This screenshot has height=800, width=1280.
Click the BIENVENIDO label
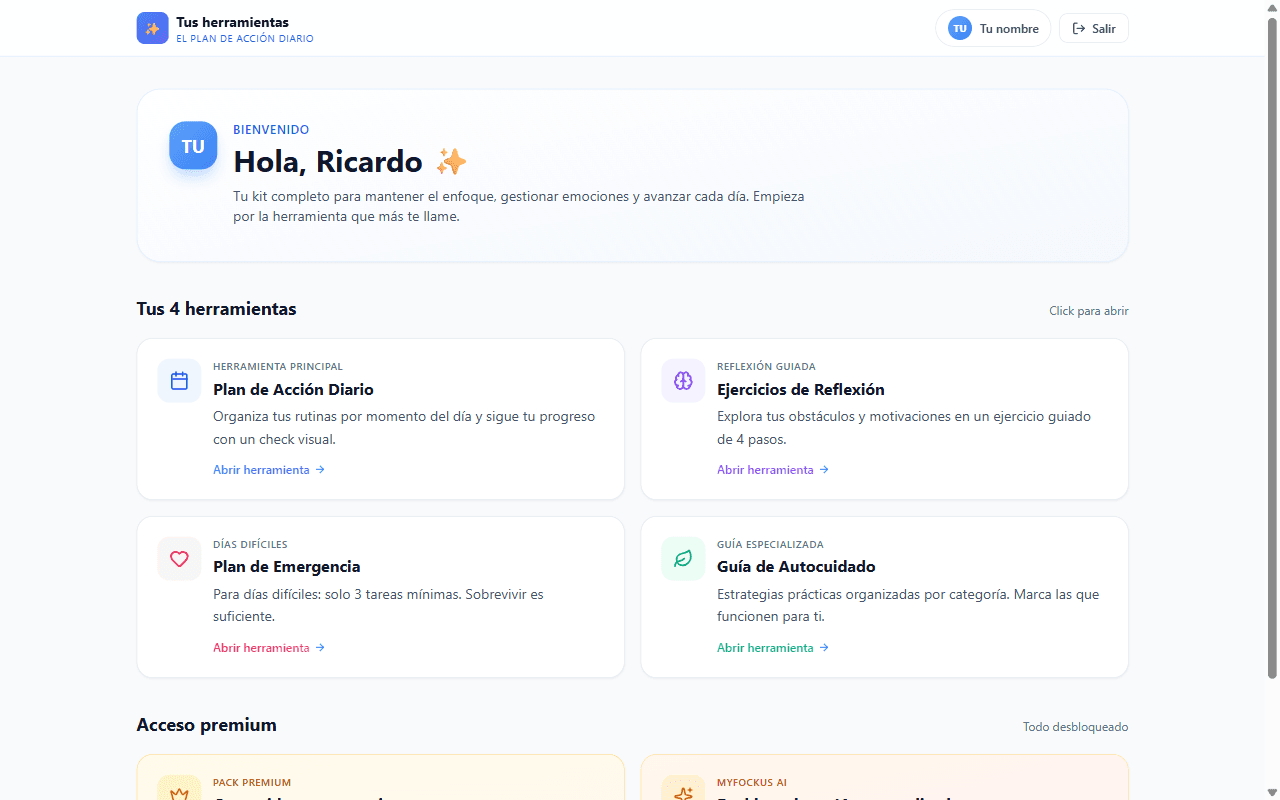pos(271,130)
